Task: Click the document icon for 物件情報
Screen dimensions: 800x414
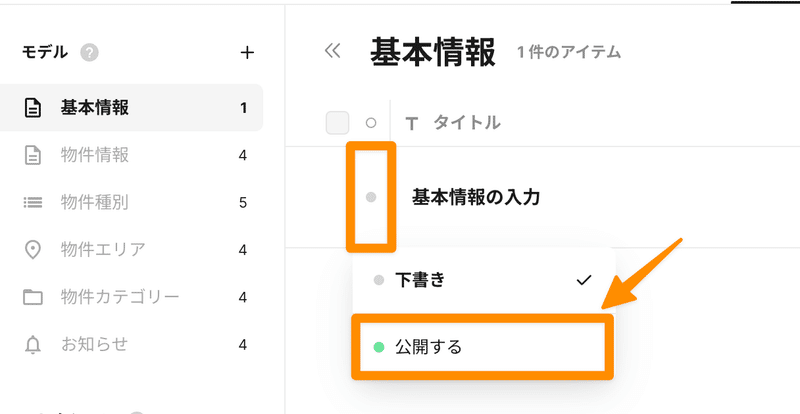Action: point(33,155)
